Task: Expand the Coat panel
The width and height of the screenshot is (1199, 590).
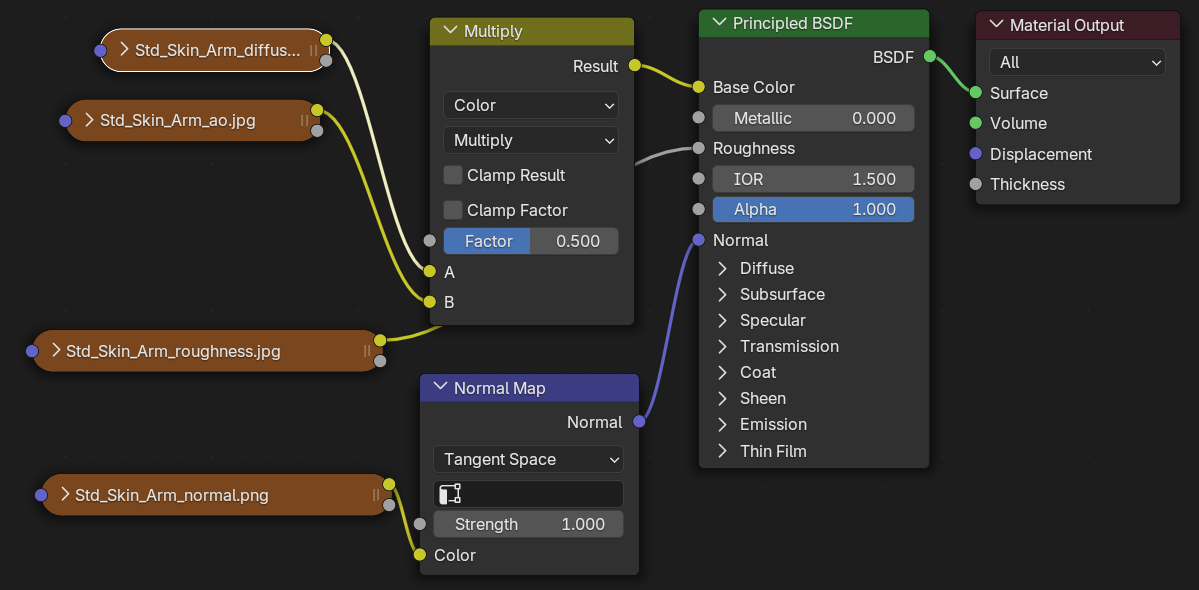Action: coord(722,372)
